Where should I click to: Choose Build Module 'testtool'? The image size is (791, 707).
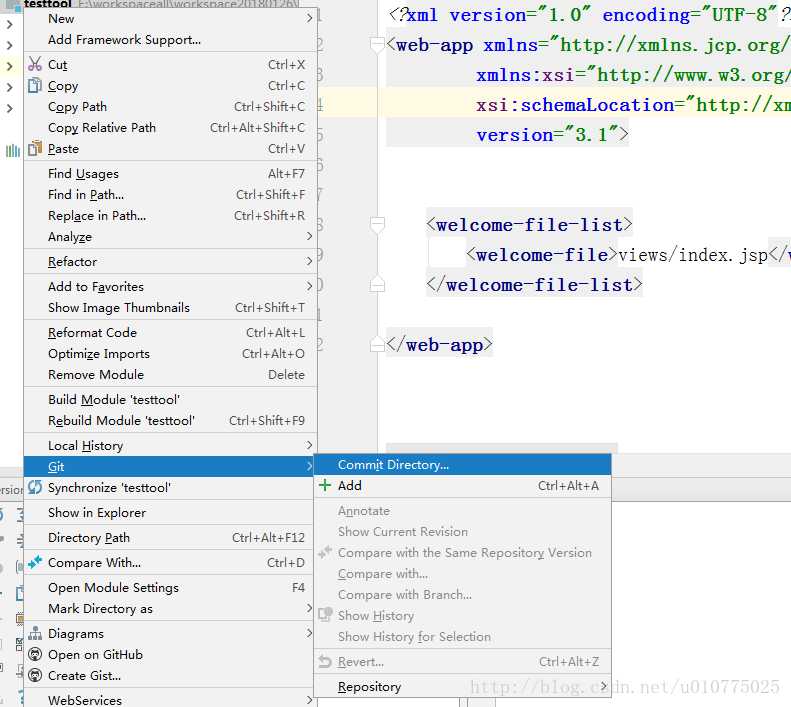click(x=170, y=399)
